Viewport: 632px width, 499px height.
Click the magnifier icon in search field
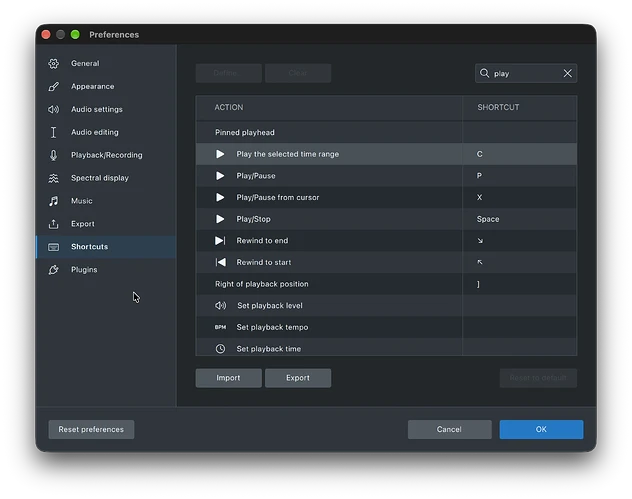click(x=484, y=73)
